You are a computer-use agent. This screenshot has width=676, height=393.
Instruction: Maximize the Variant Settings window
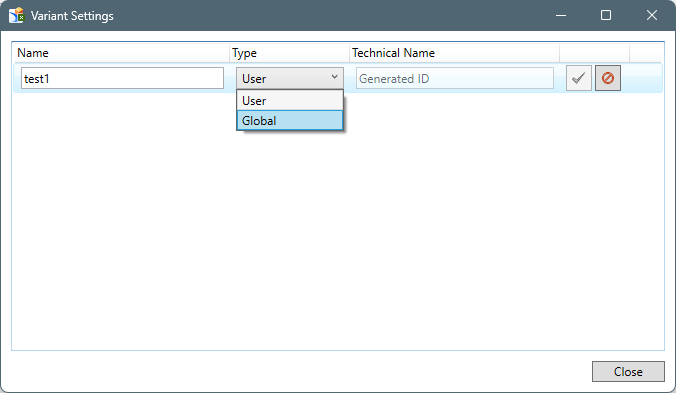point(606,16)
